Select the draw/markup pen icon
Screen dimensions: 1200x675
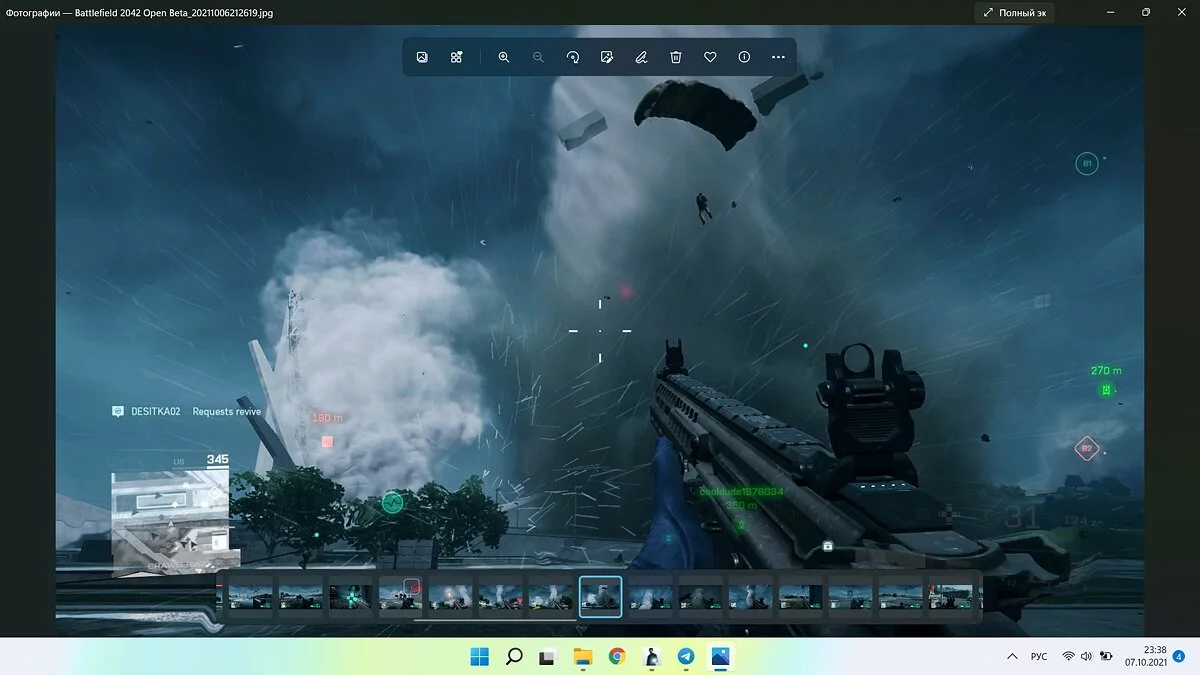click(641, 58)
